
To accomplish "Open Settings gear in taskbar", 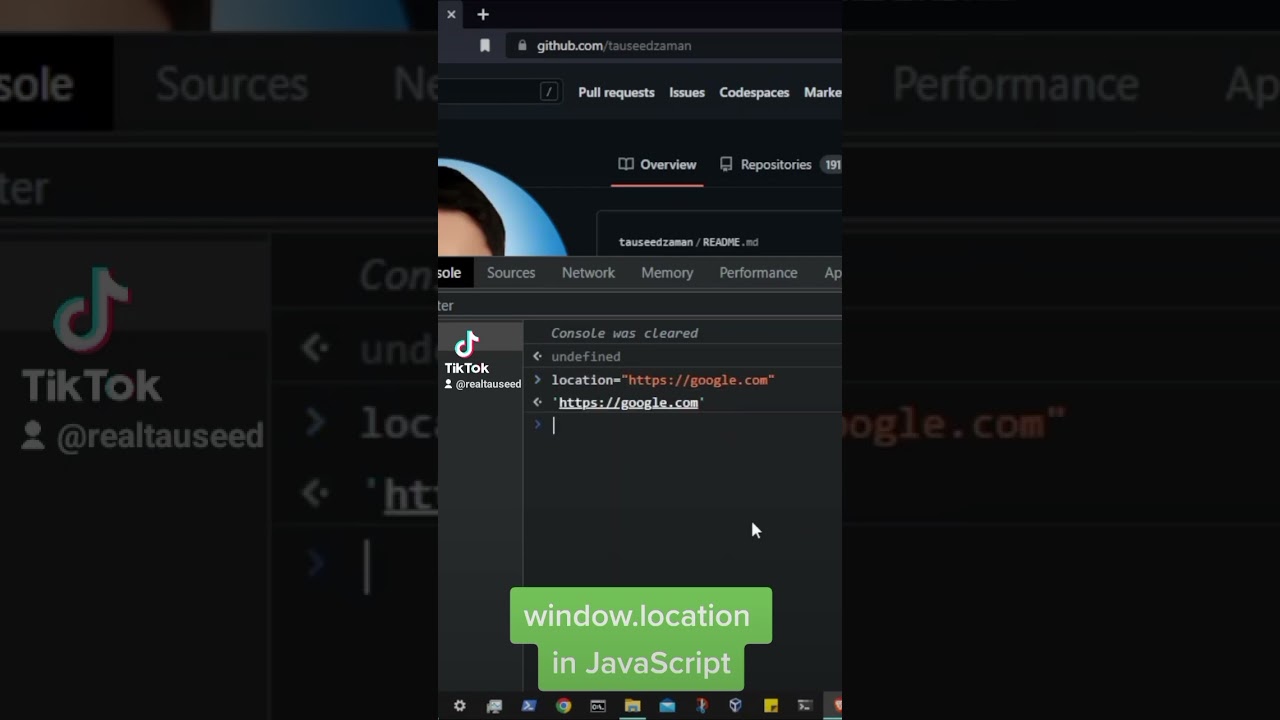I will click(x=460, y=705).
